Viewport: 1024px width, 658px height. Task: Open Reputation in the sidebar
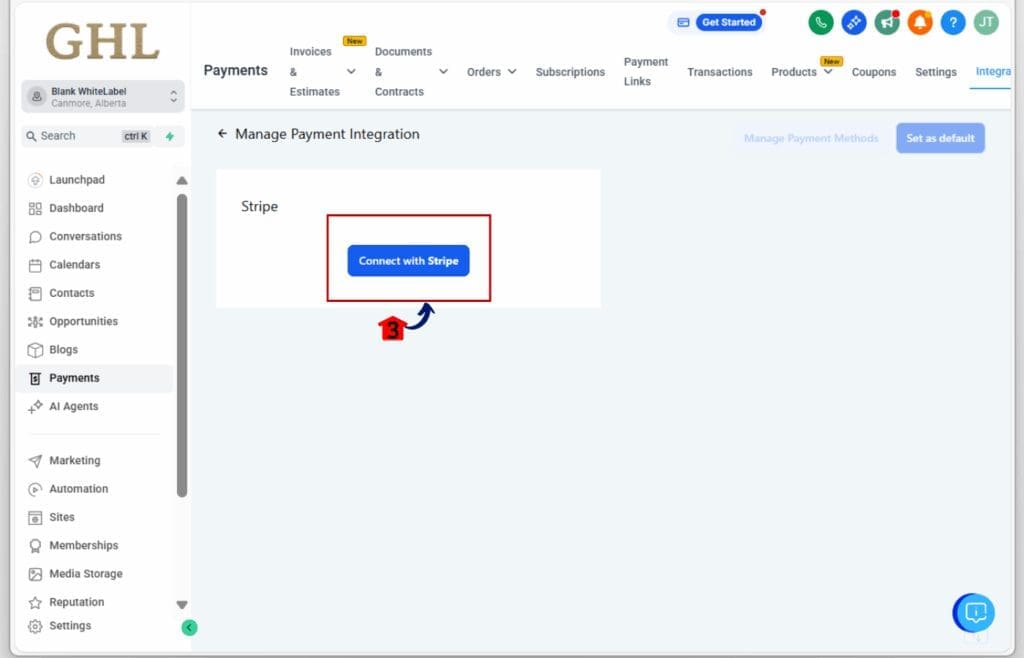click(x=65, y=602)
